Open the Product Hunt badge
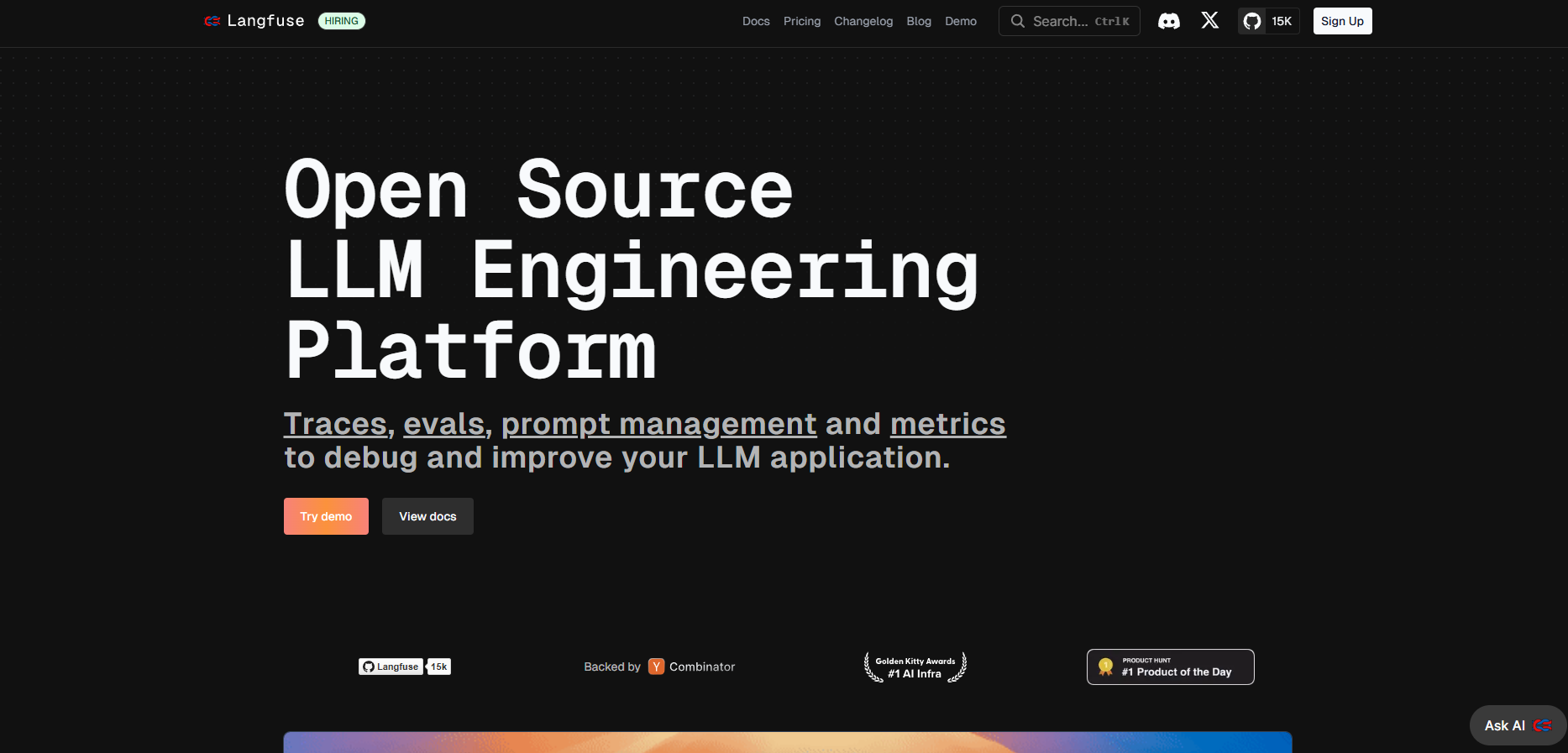Image resolution: width=1568 pixels, height=753 pixels. [1170, 667]
